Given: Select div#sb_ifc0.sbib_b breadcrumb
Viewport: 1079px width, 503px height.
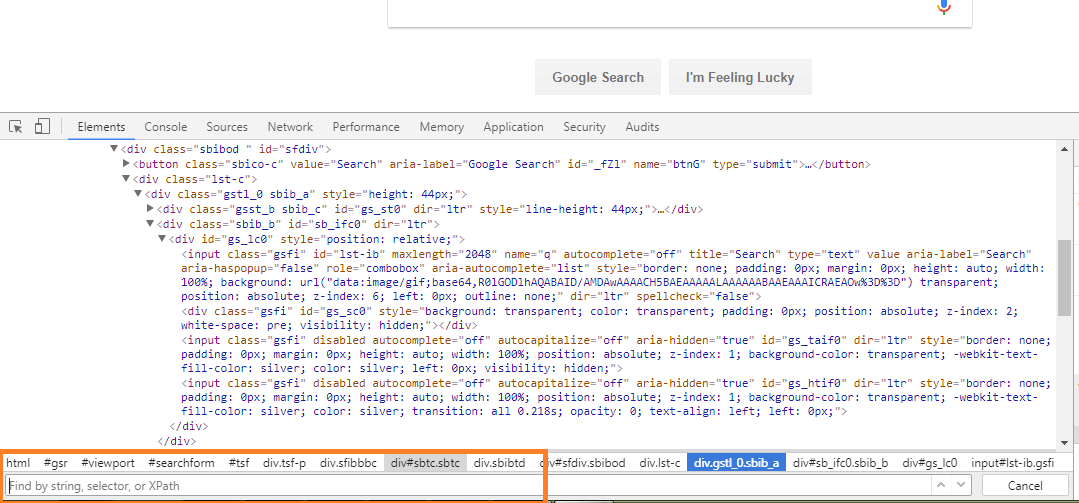Looking at the screenshot, I should pos(841,463).
